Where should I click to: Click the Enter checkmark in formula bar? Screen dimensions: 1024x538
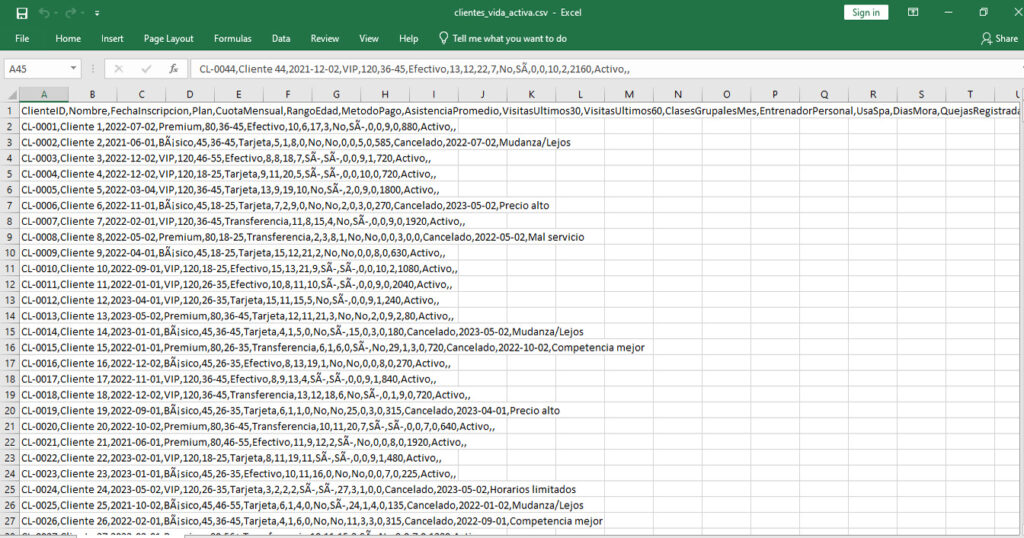(146, 69)
